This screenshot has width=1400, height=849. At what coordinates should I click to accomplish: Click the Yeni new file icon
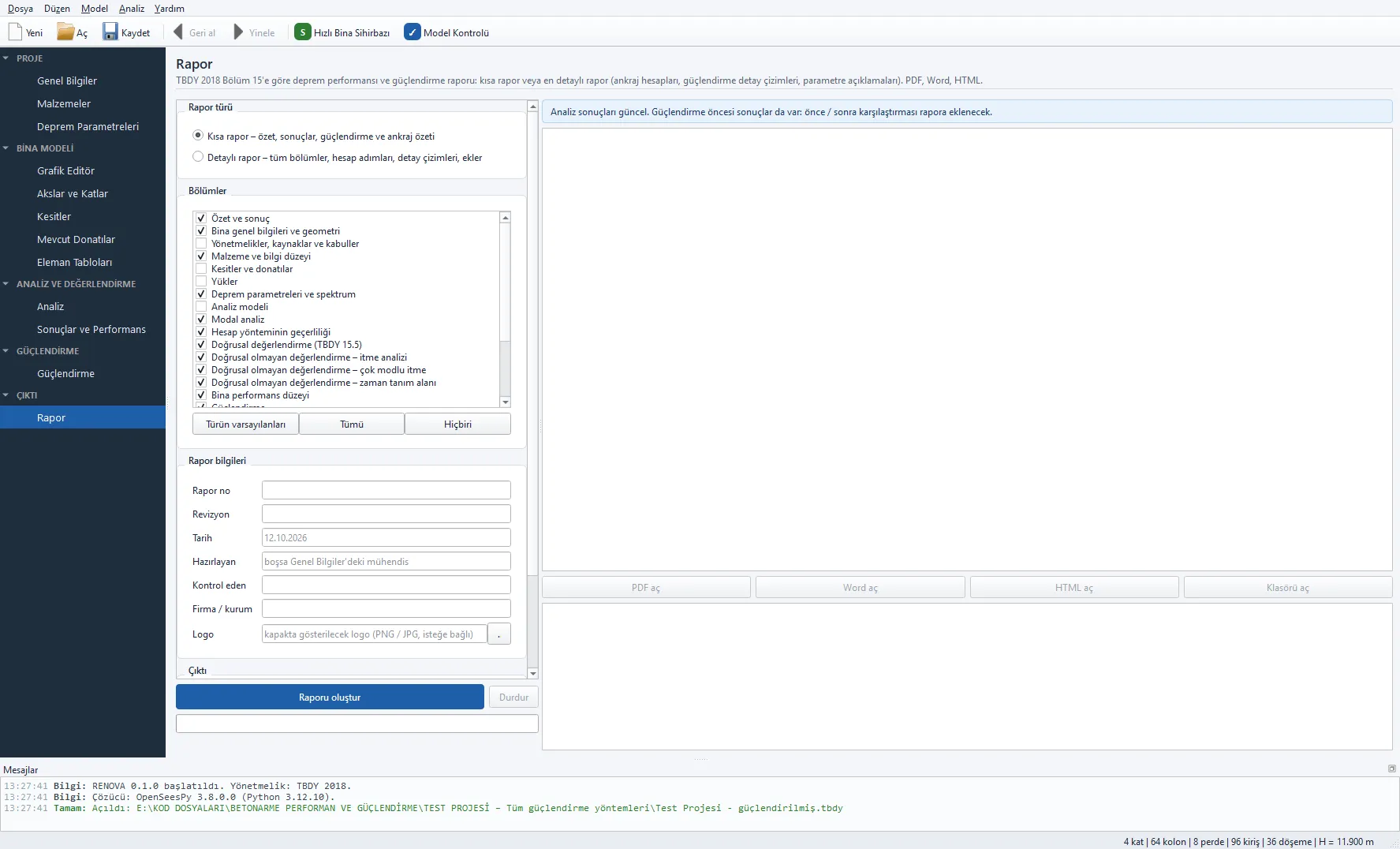tap(15, 32)
